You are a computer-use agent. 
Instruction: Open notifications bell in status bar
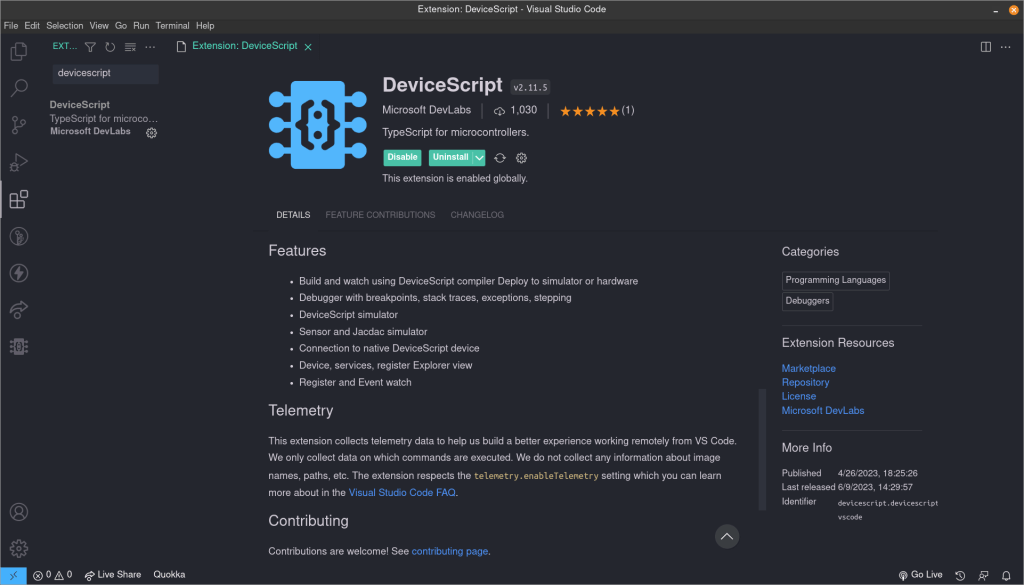pos(1006,575)
